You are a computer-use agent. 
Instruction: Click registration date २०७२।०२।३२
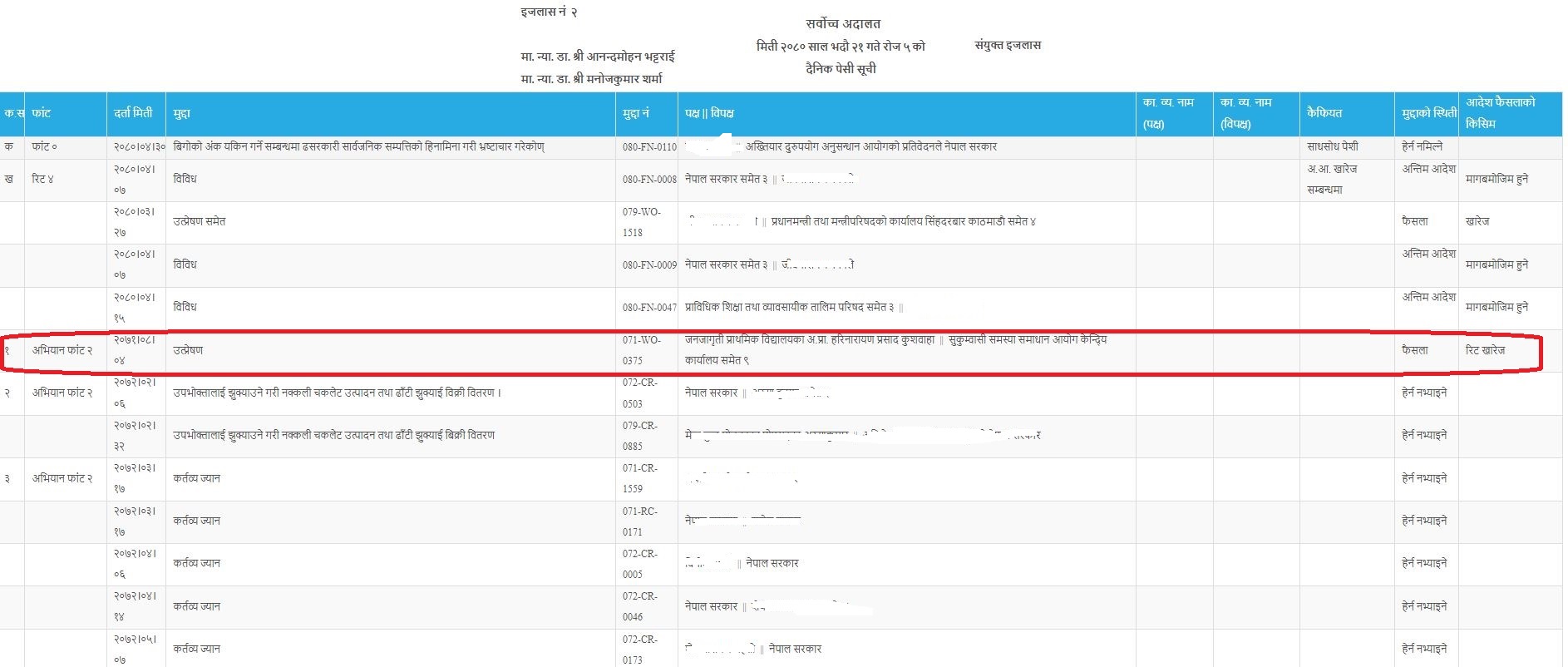click(135, 436)
